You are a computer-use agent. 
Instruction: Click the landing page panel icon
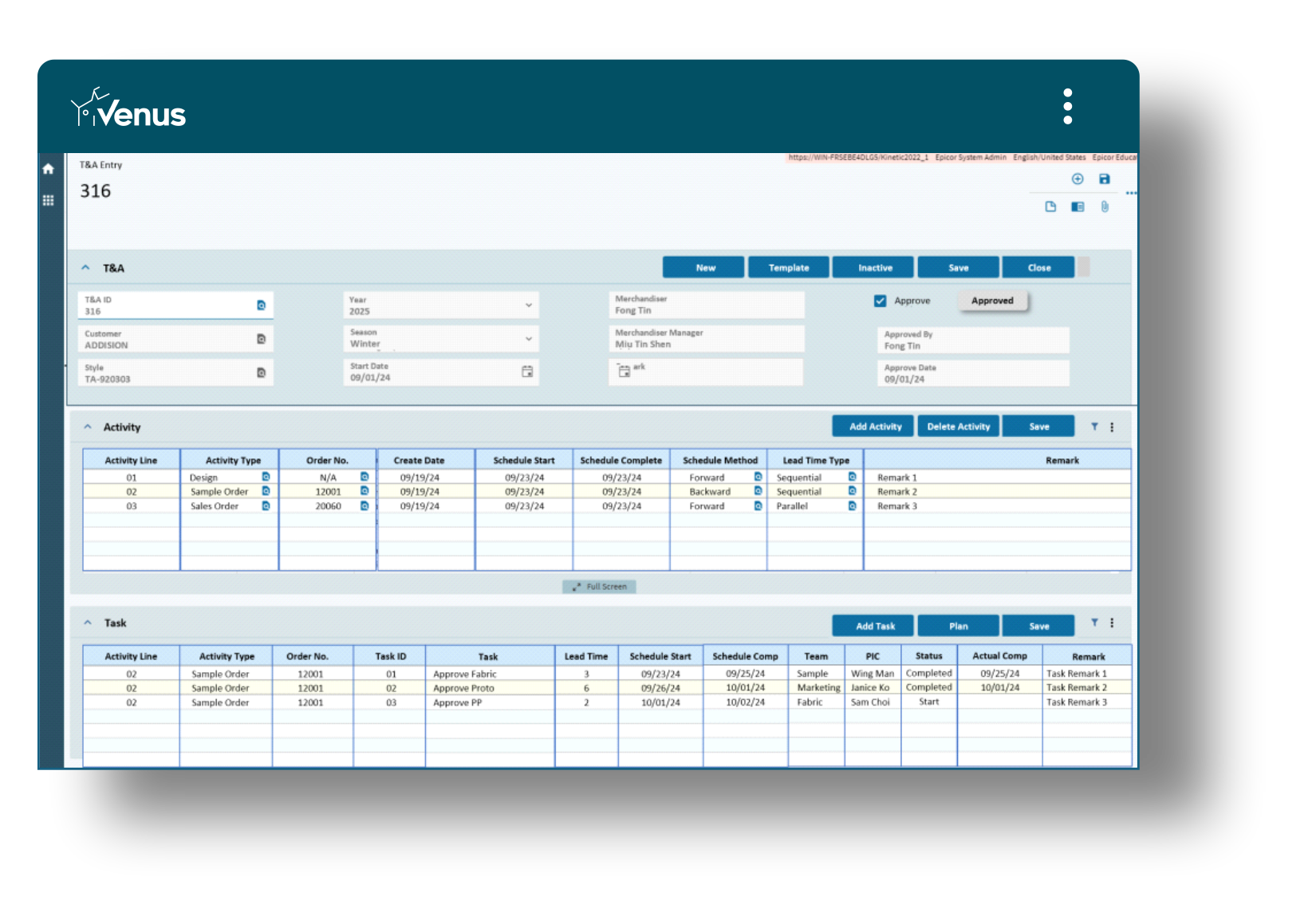point(1078,207)
